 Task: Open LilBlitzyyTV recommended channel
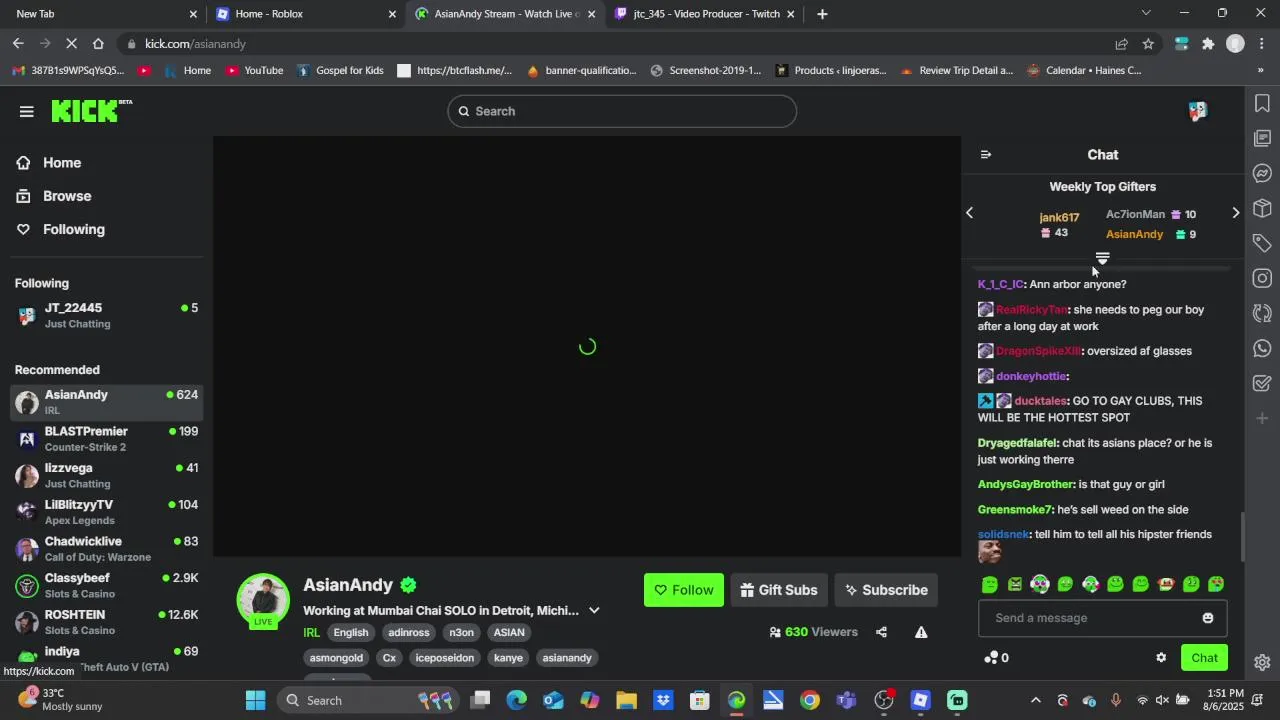(106, 512)
